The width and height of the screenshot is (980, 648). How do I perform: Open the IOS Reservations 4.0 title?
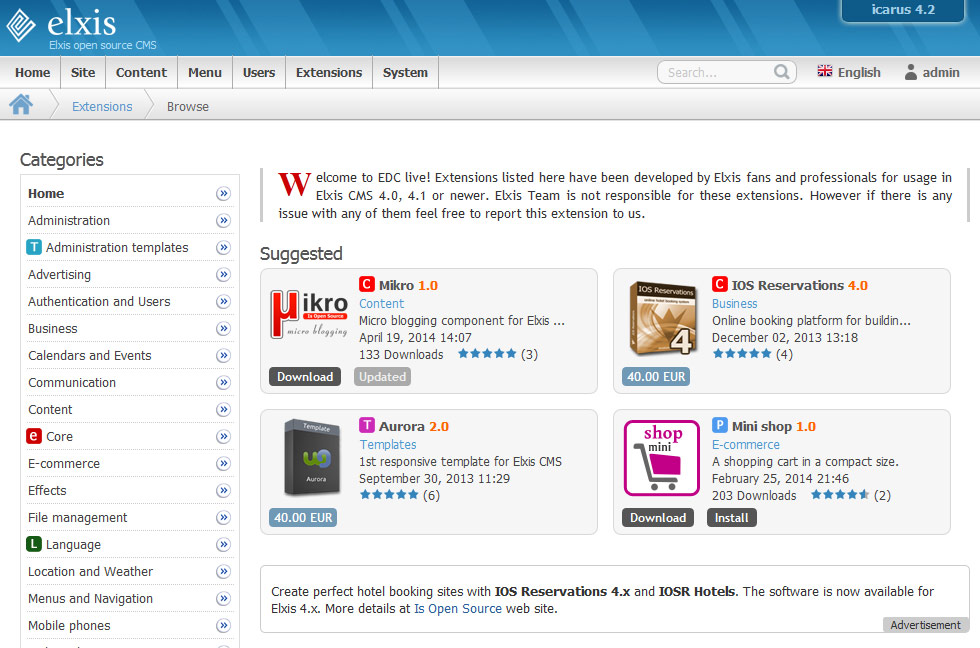(799, 285)
